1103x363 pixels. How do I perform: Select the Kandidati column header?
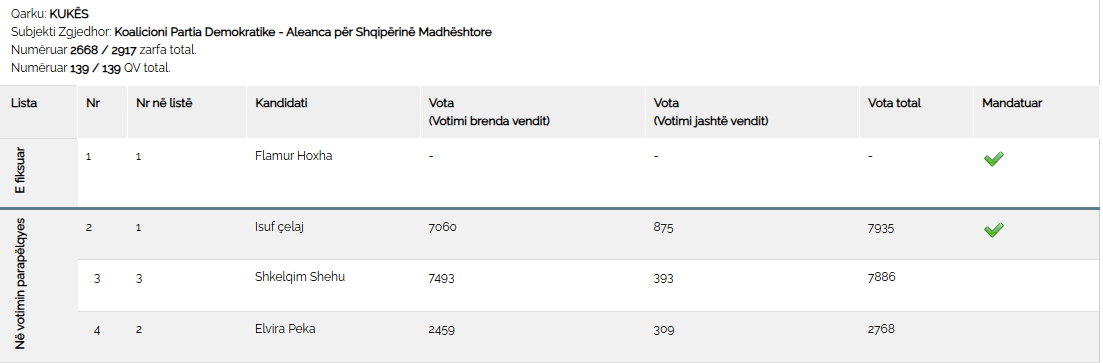coord(281,103)
